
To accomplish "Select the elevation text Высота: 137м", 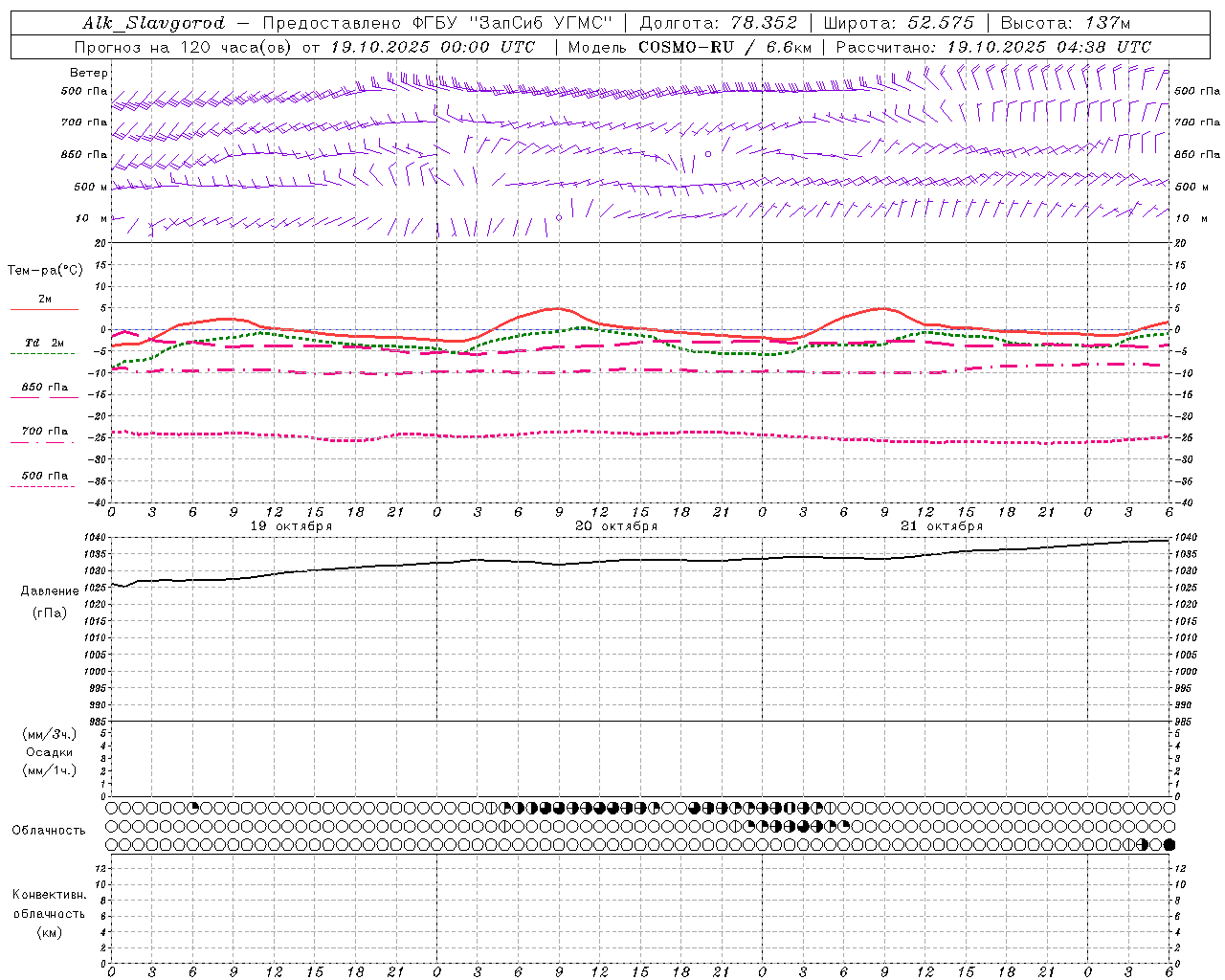I will tap(1065, 23).
